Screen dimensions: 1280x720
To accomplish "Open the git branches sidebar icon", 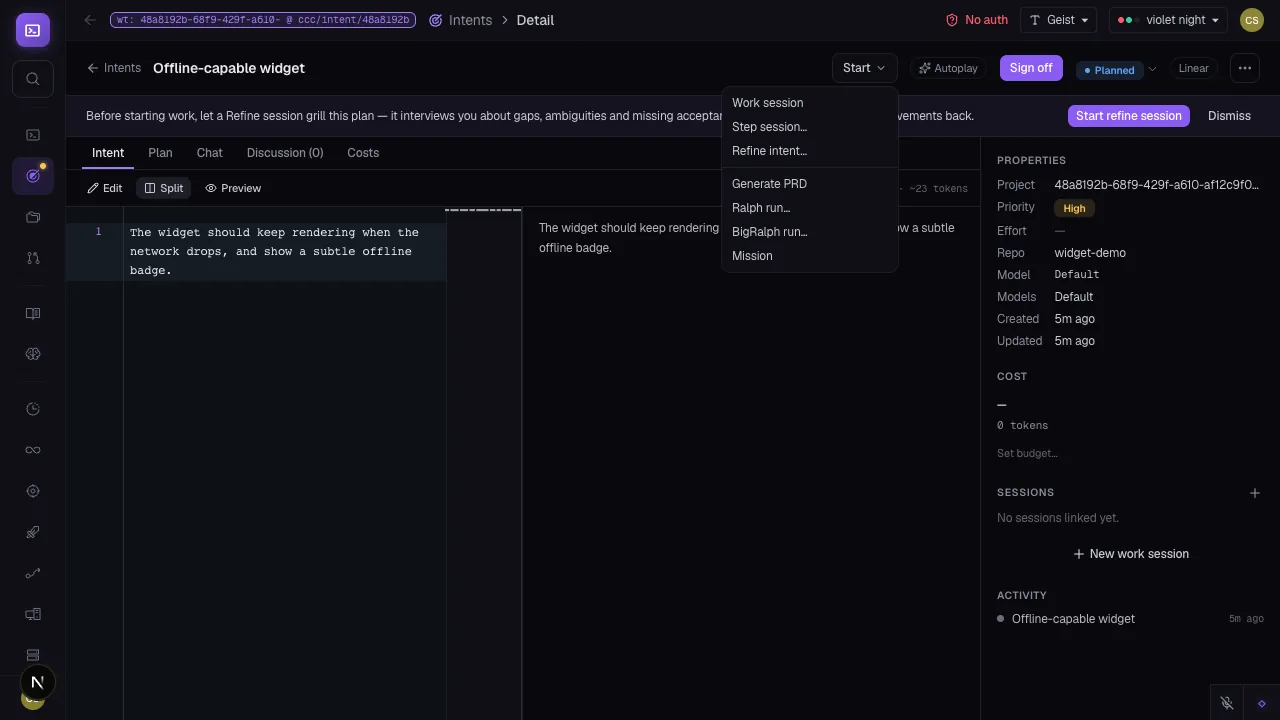I will (33, 258).
